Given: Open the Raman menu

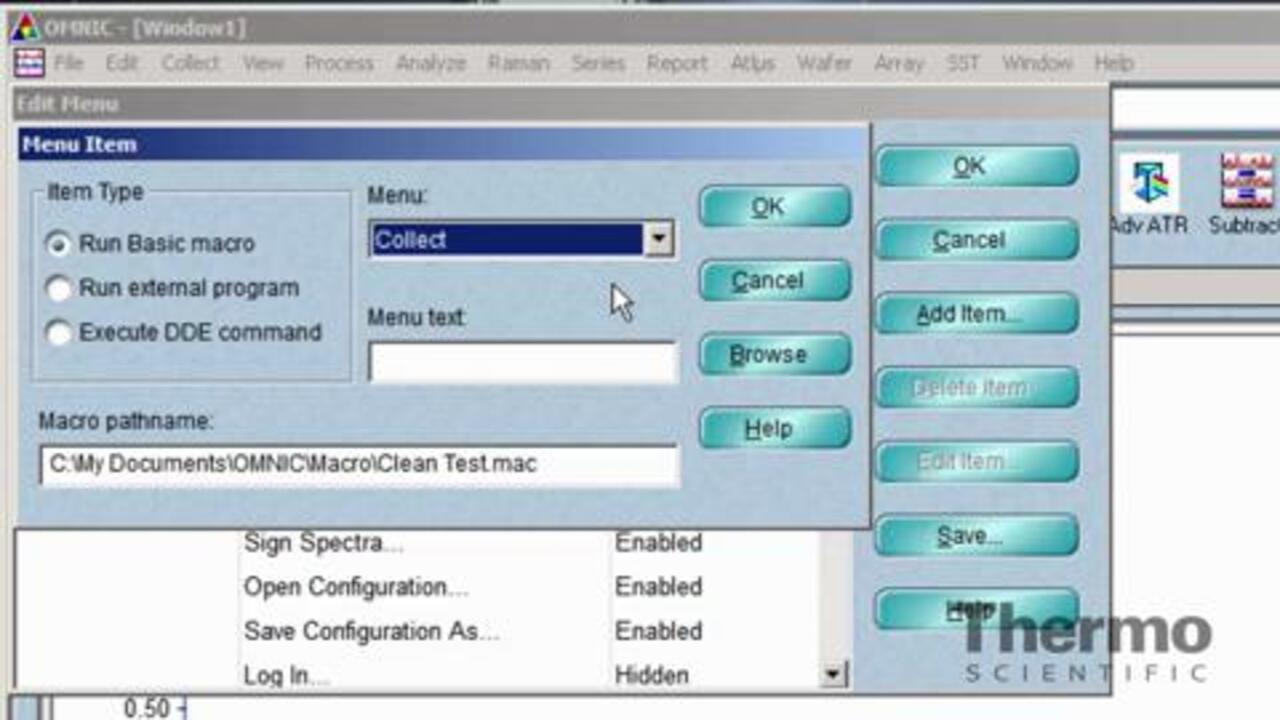Looking at the screenshot, I should pyautogui.click(x=518, y=63).
